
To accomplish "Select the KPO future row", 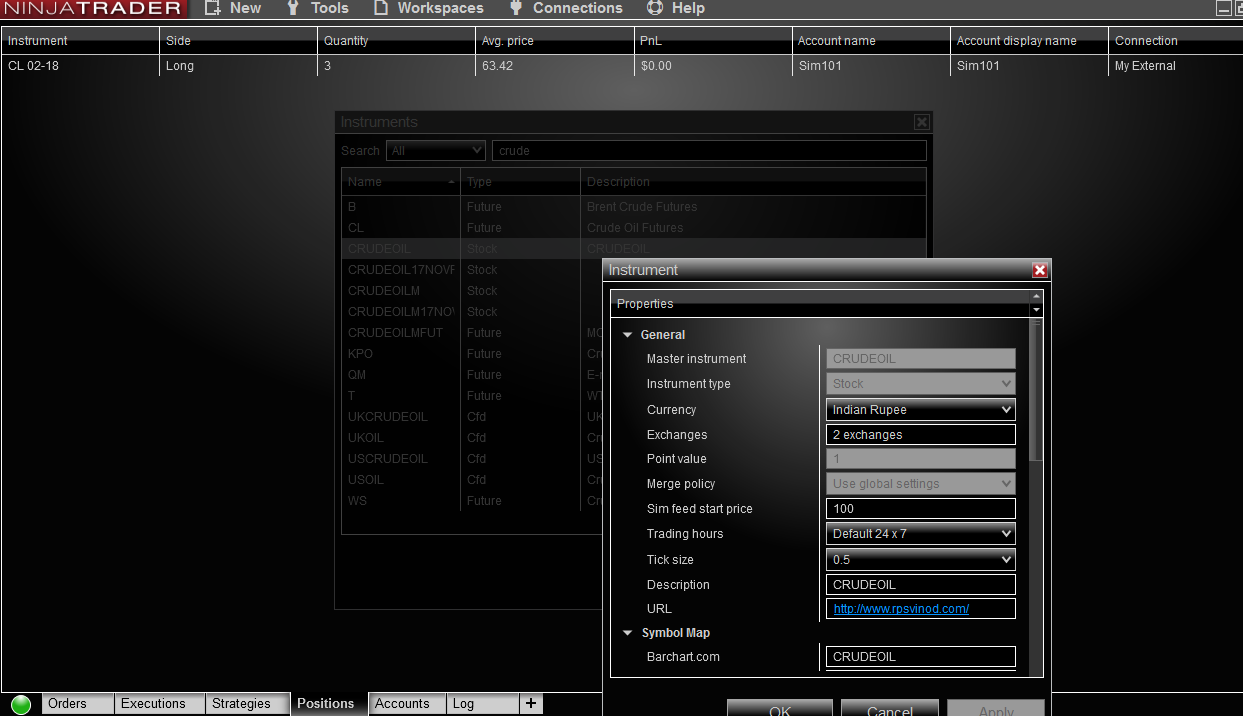I will pos(472,354).
